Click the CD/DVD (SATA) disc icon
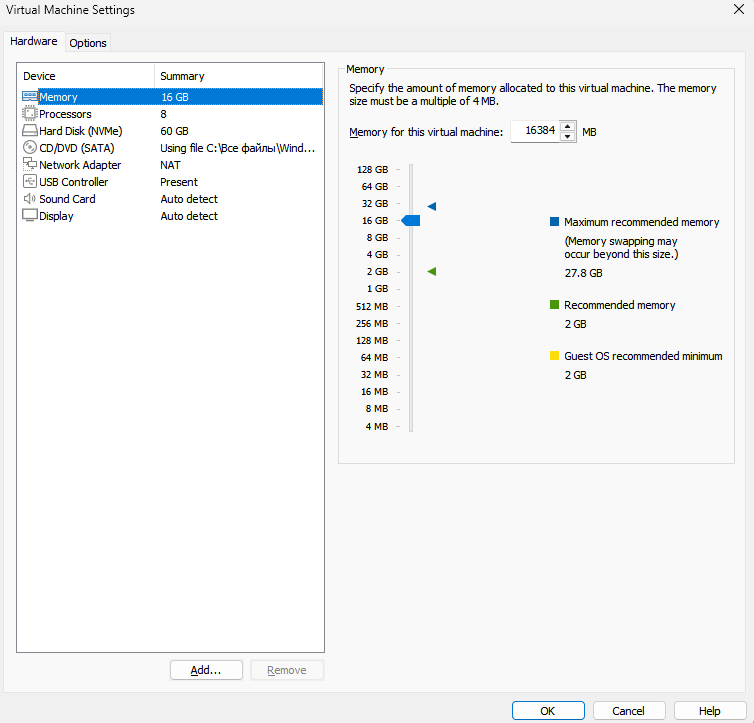754x723 pixels. tap(29, 147)
